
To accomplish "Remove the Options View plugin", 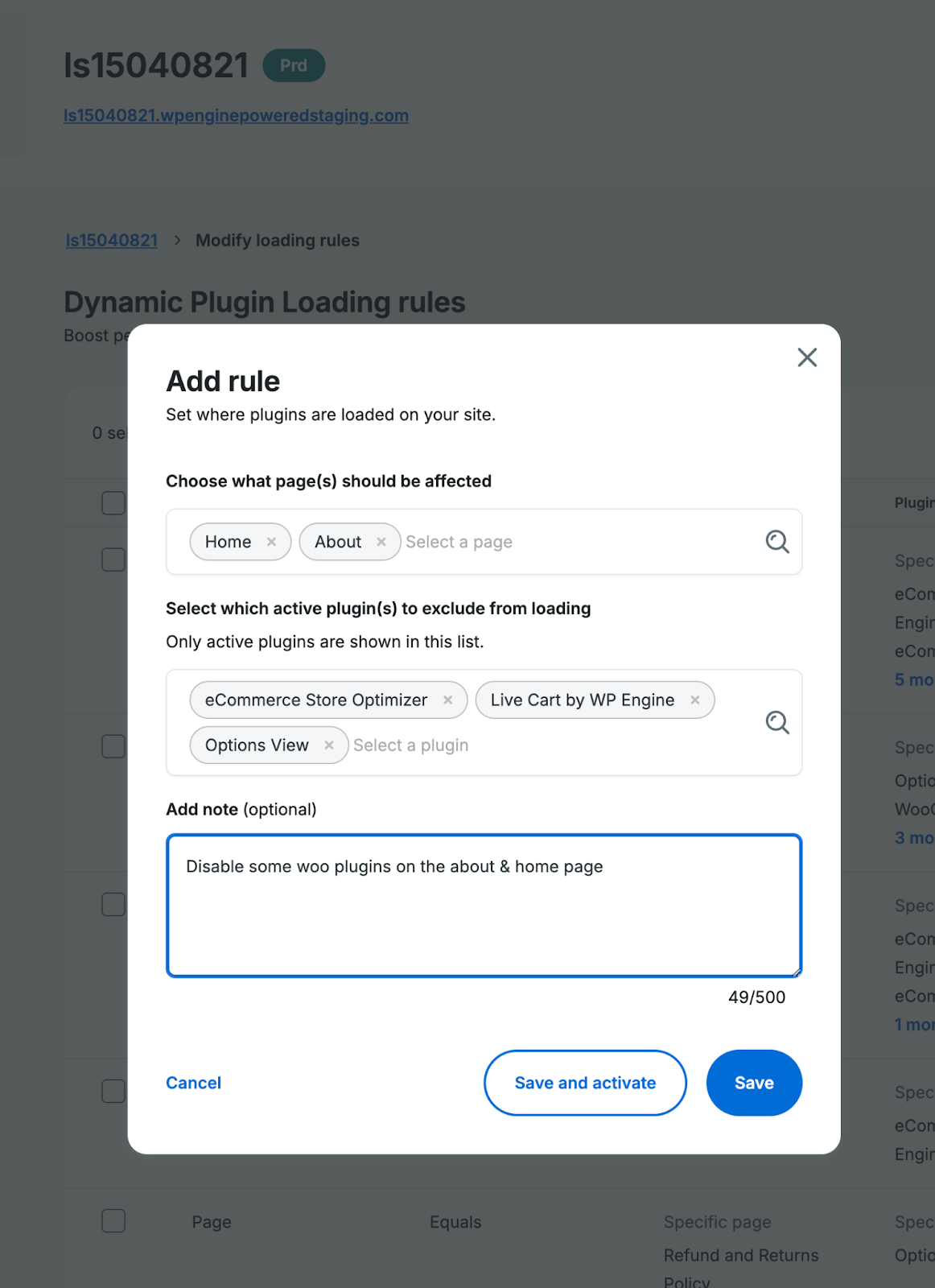I will tap(330, 745).
